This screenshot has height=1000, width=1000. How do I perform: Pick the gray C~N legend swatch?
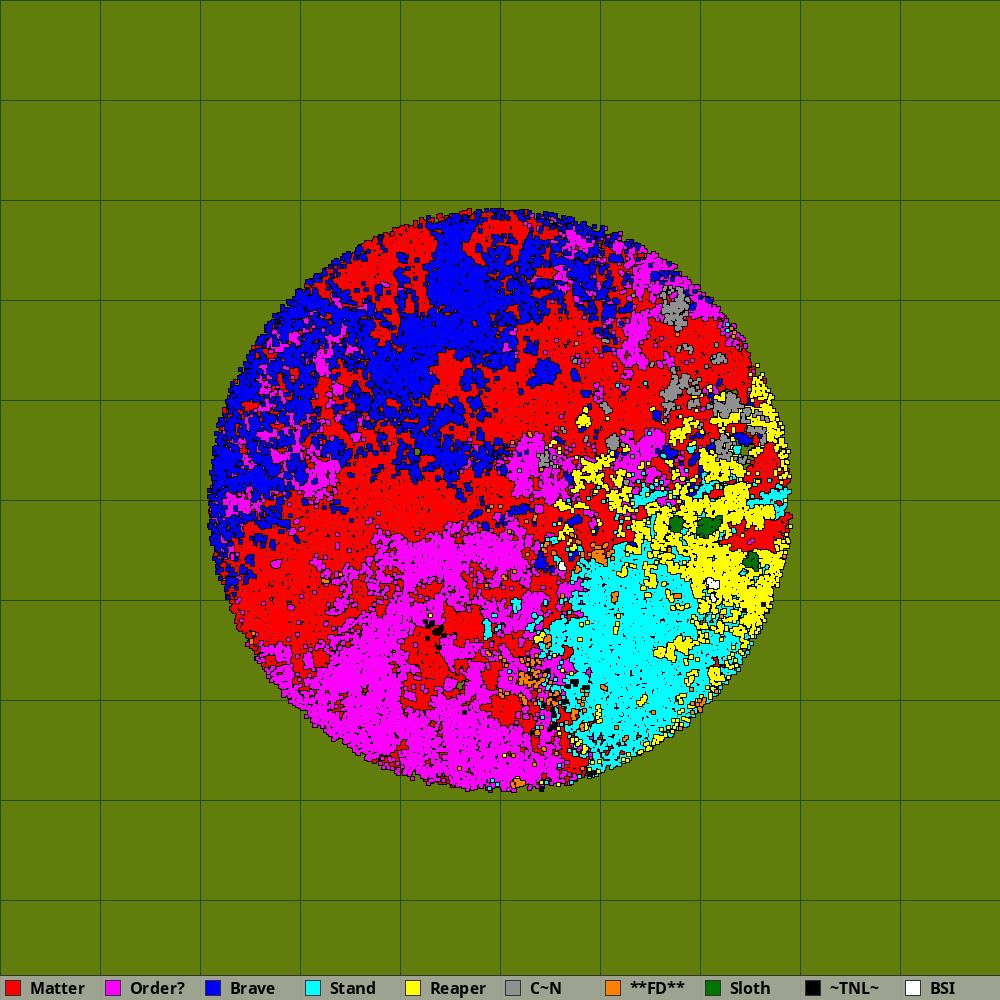coord(513,988)
